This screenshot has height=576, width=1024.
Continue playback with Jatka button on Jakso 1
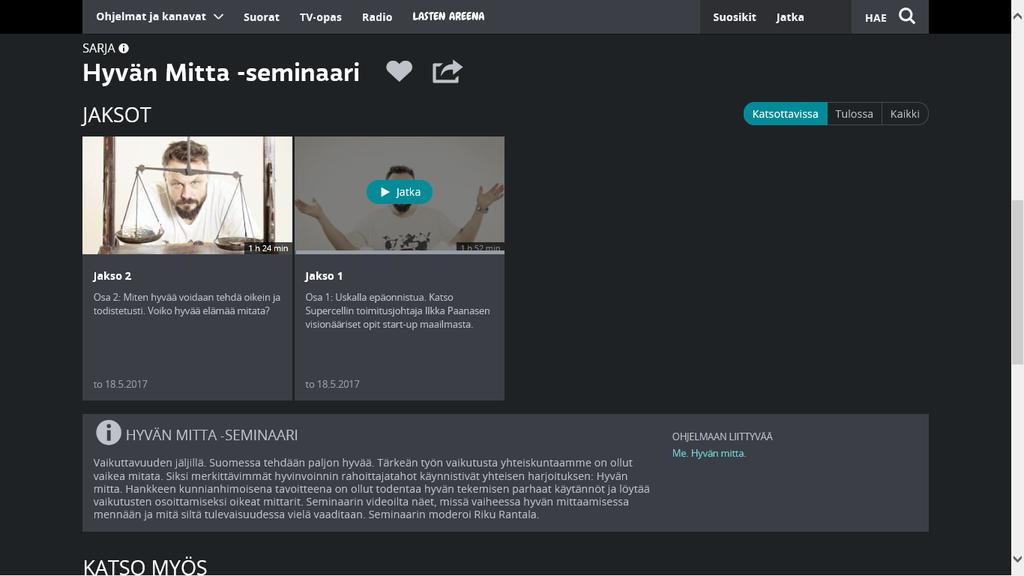pos(399,192)
